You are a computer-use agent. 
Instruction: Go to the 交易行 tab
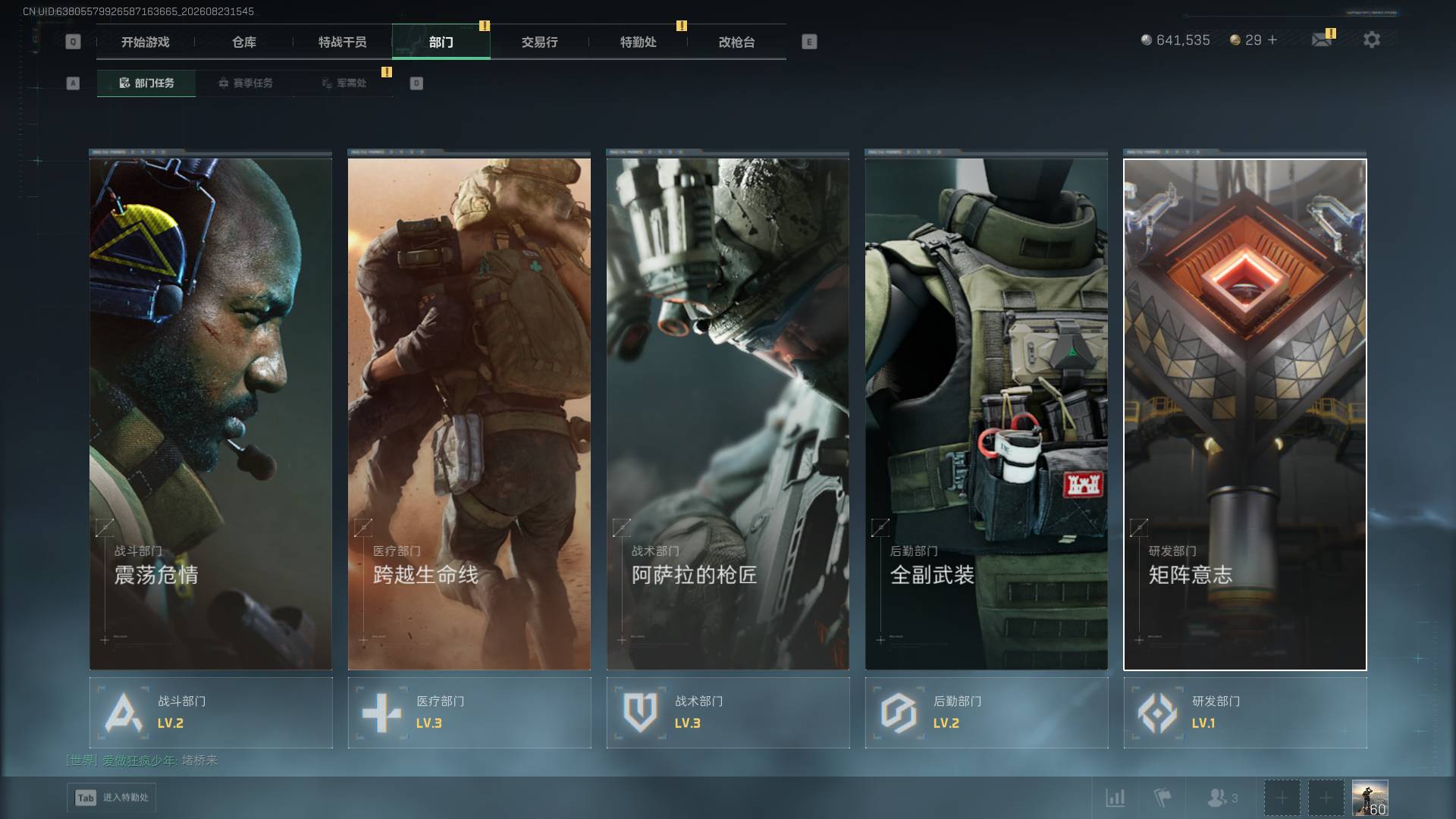click(x=540, y=42)
